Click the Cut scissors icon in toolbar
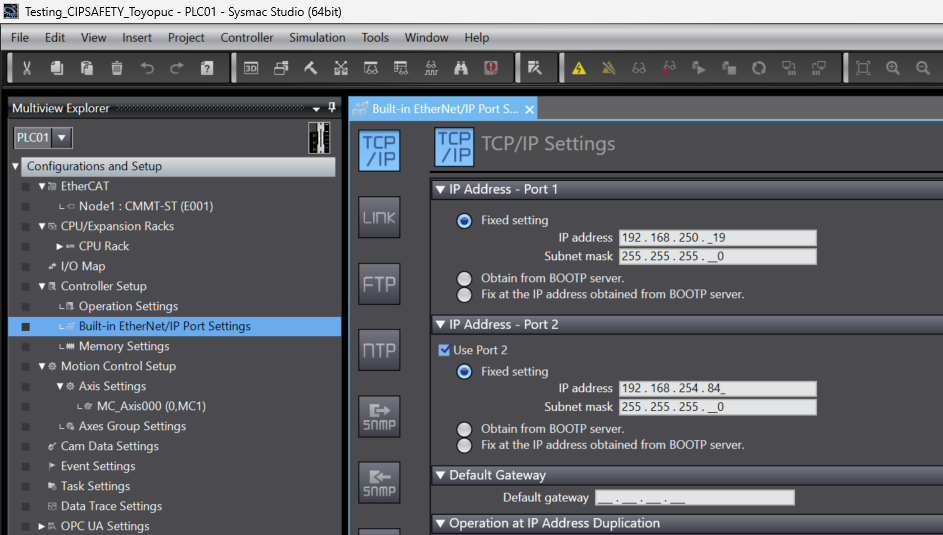The height and width of the screenshot is (535, 943). (x=26, y=68)
